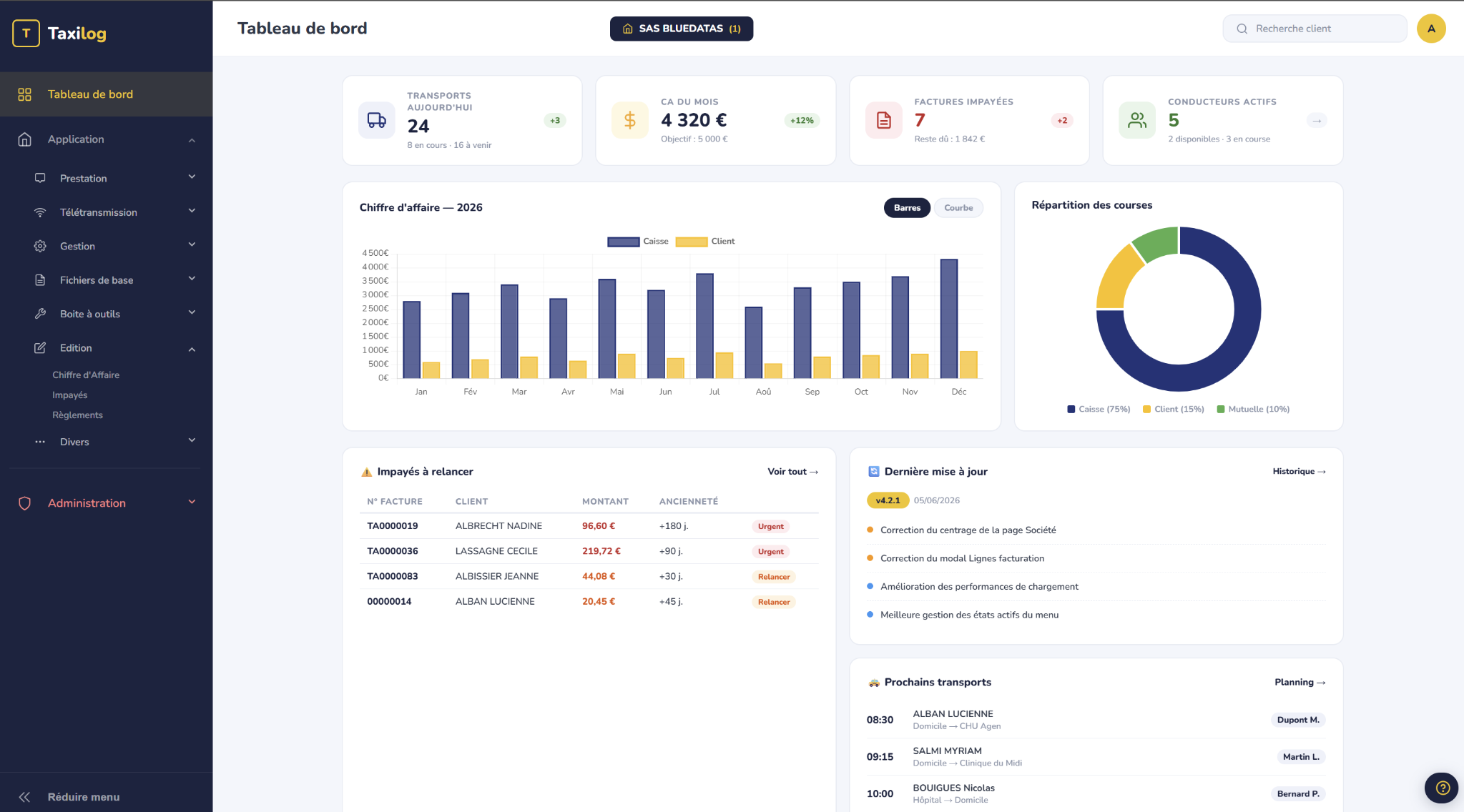Viewport: 1464px width, 812px height.
Task: Open Planning link in Prochains transports
Action: click(x=1300, y=683)
